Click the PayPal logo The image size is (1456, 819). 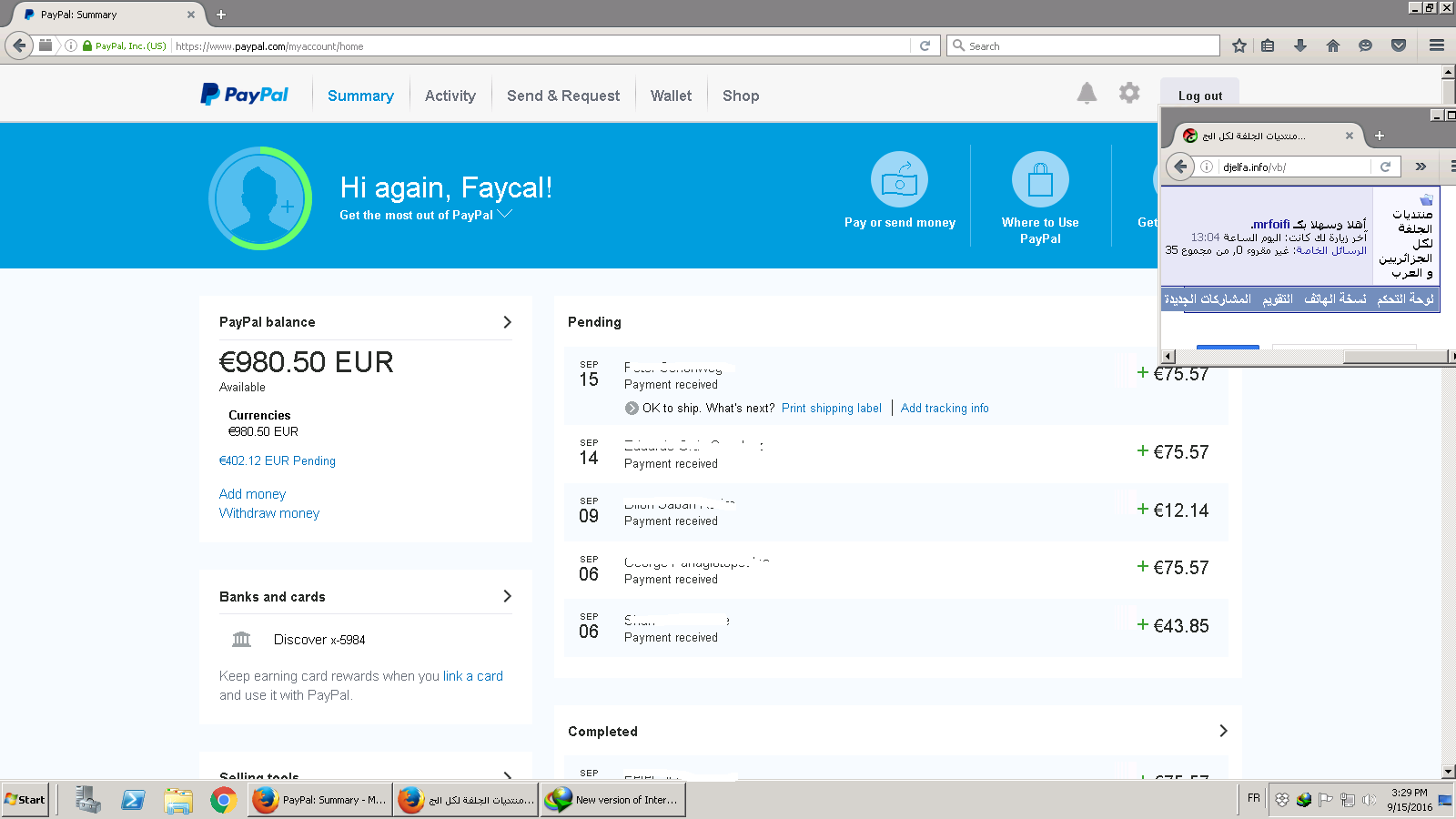[x=244, y=95]
